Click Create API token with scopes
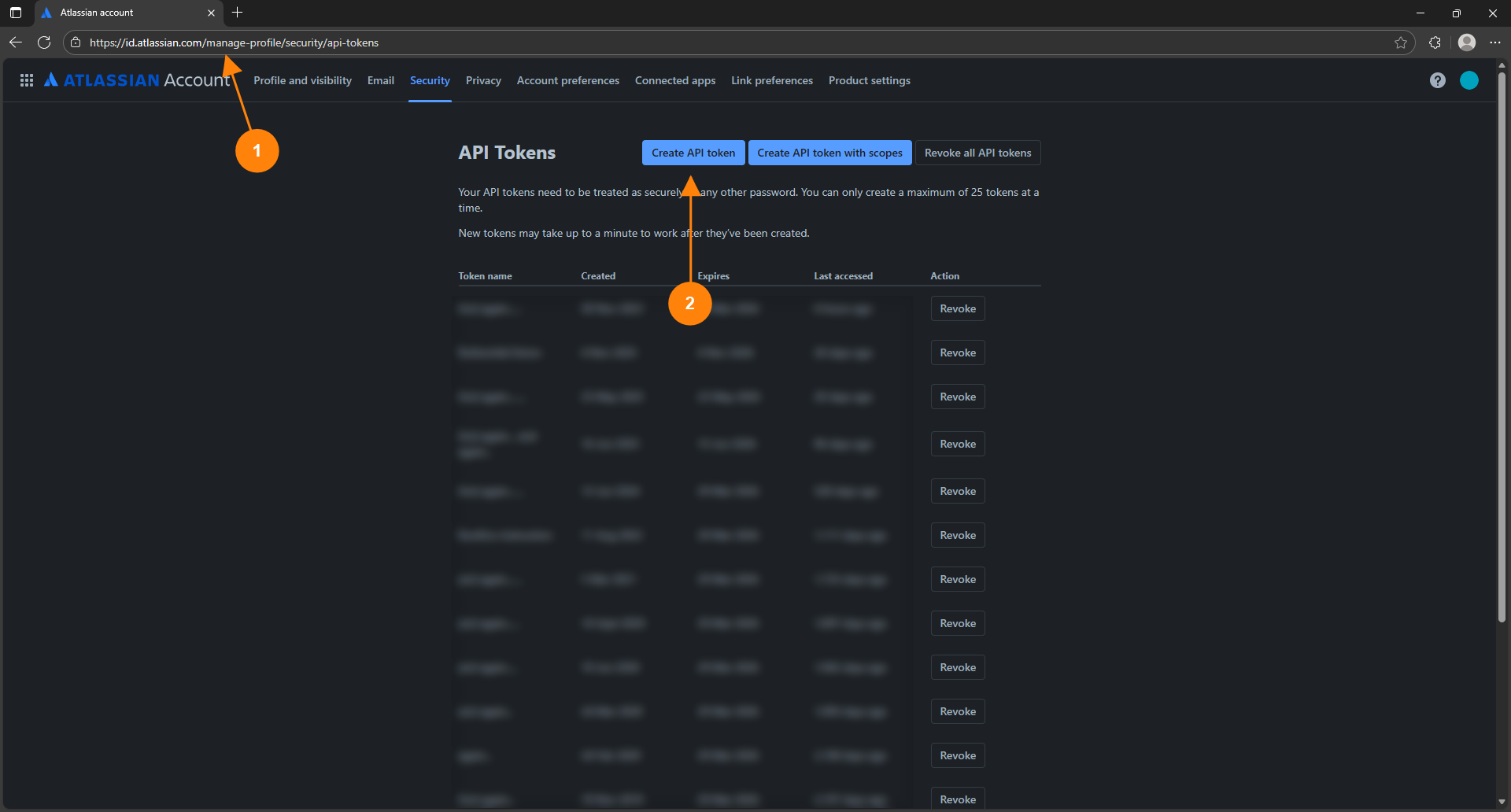The image size is (1511, 812). (829, 153)
